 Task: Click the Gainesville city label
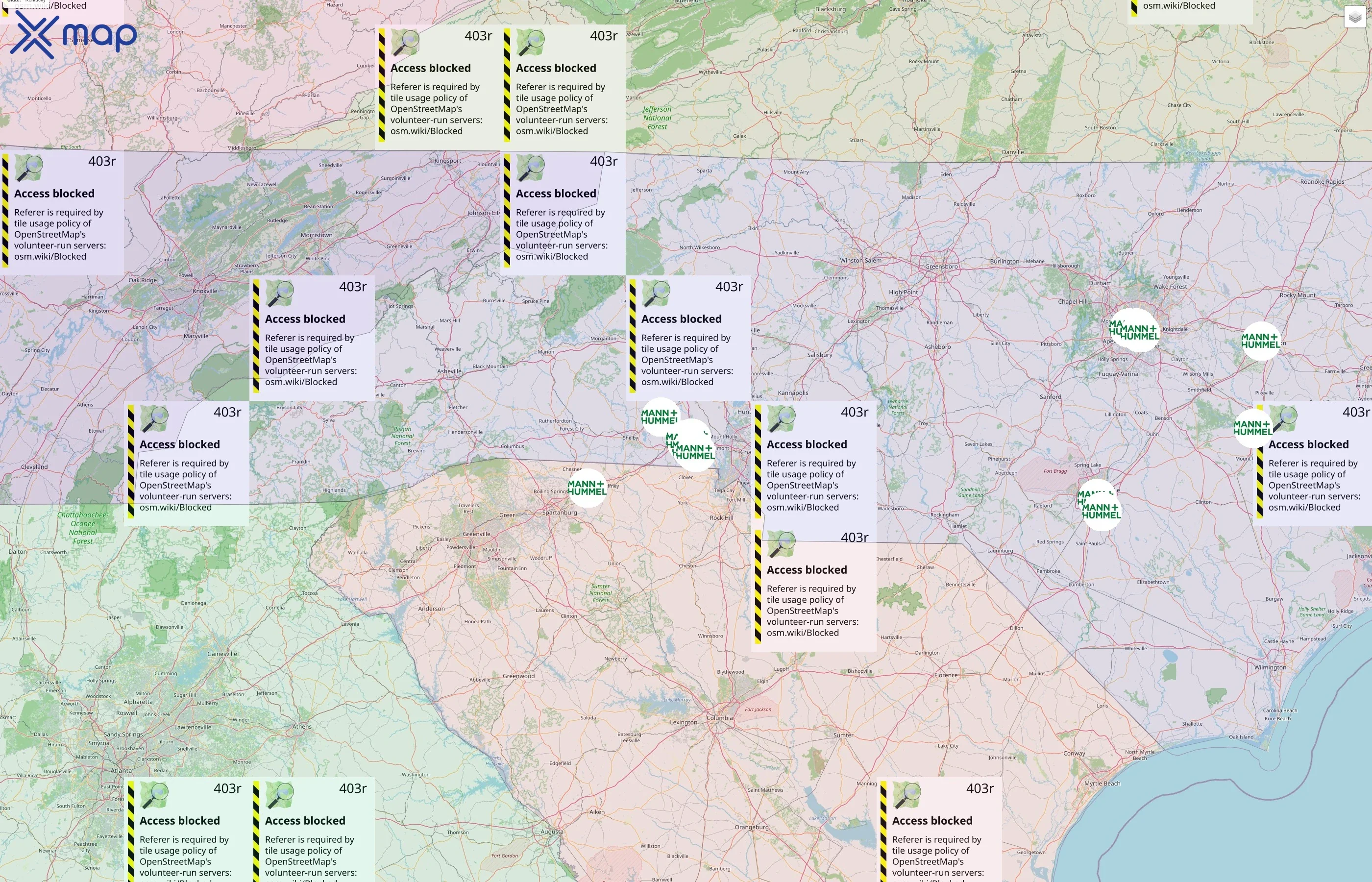click(x=221, y=654)
